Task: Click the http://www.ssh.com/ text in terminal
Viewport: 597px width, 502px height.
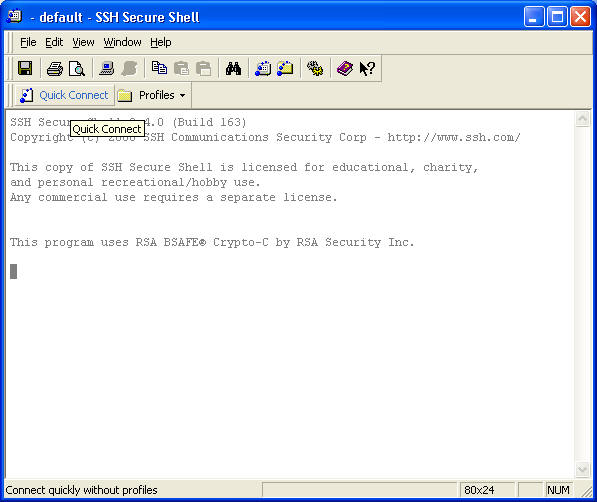Action: [454, 137]
